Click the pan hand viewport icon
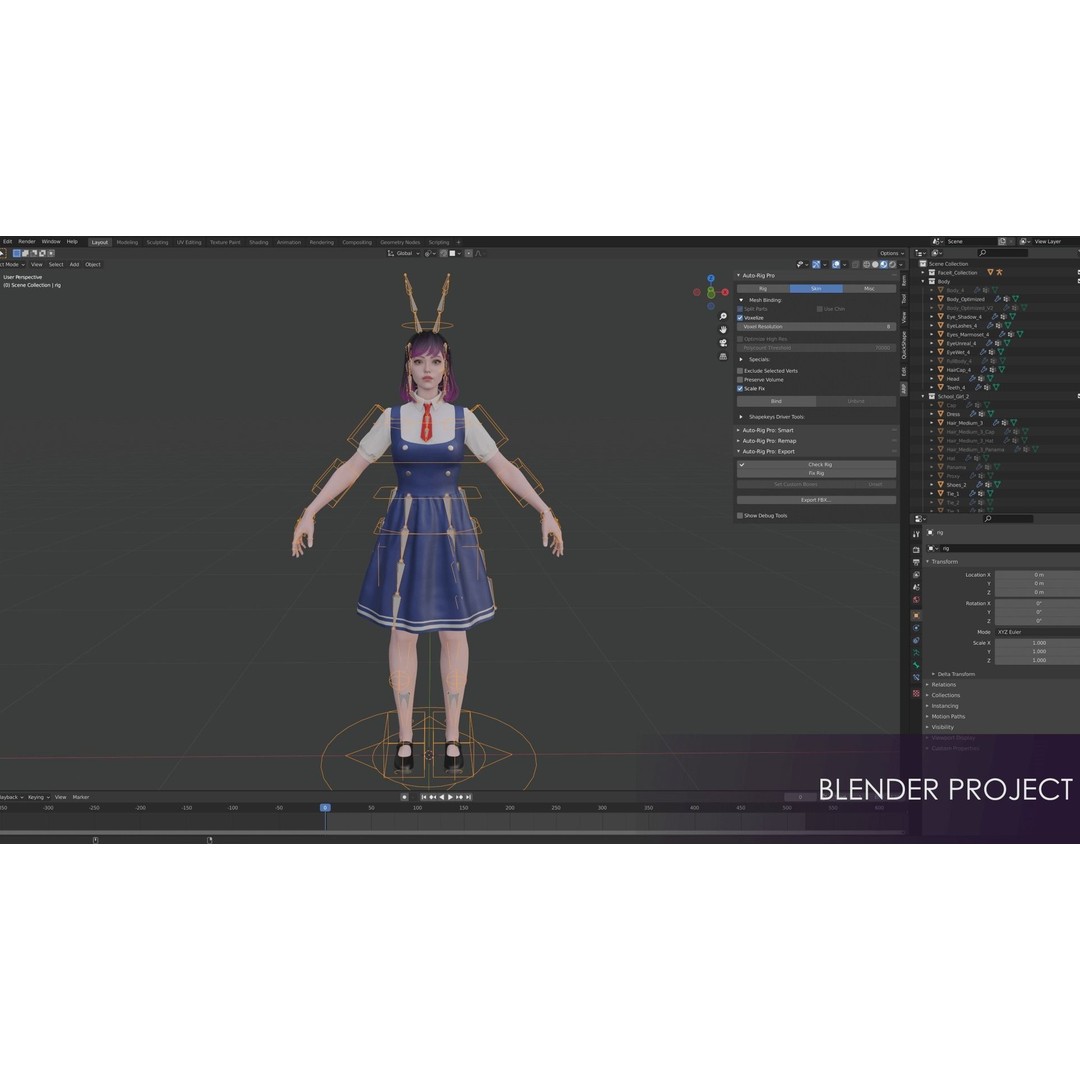 723,329
